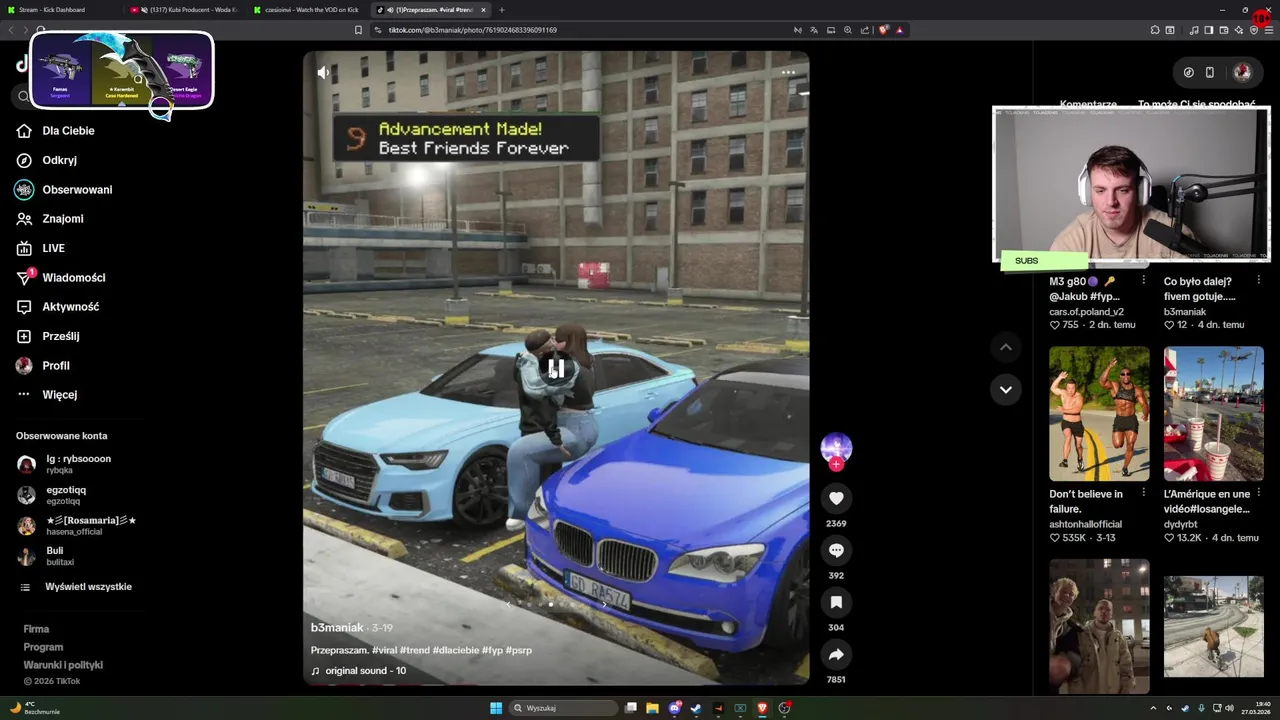The width and height of the screenshot is (1280, 720).
Task: Pause the video using center pause button
Action: click(x=556, y=368)
